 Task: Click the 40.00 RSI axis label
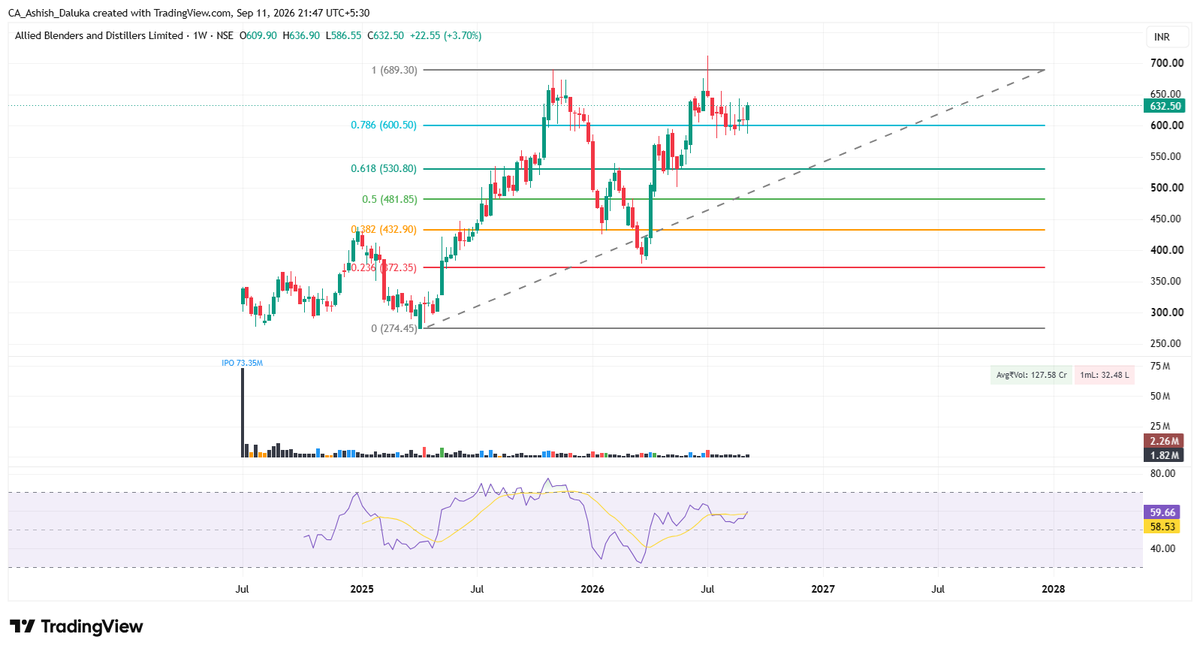[1162, 548]
